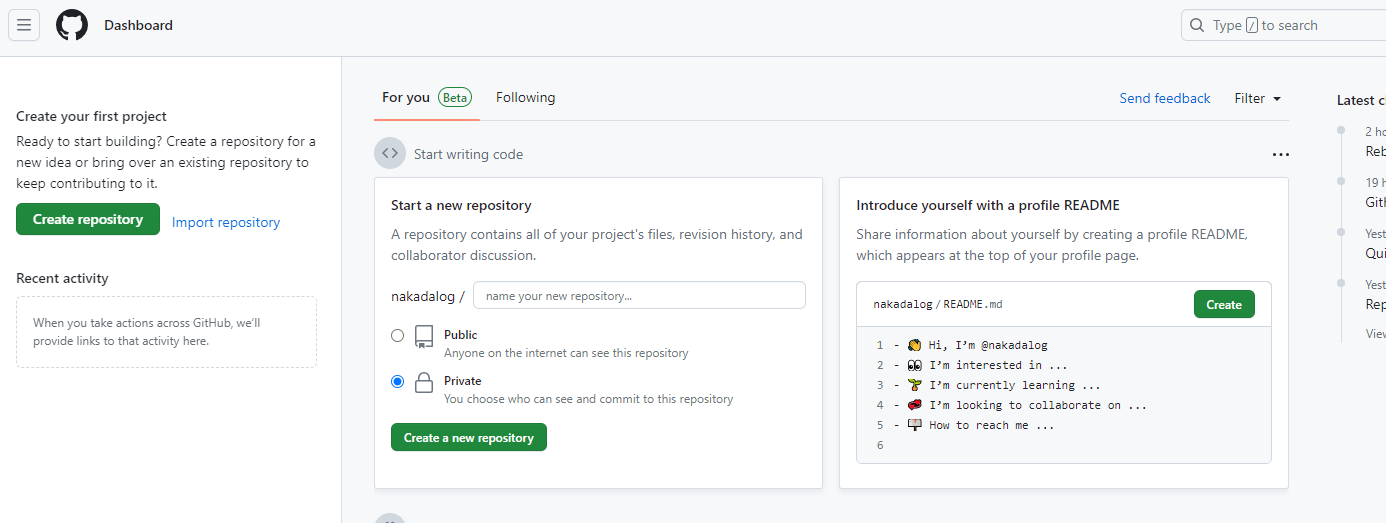Switch to the Following tab
This screenshot has width=1386, height=523.
tap(525, 97)
